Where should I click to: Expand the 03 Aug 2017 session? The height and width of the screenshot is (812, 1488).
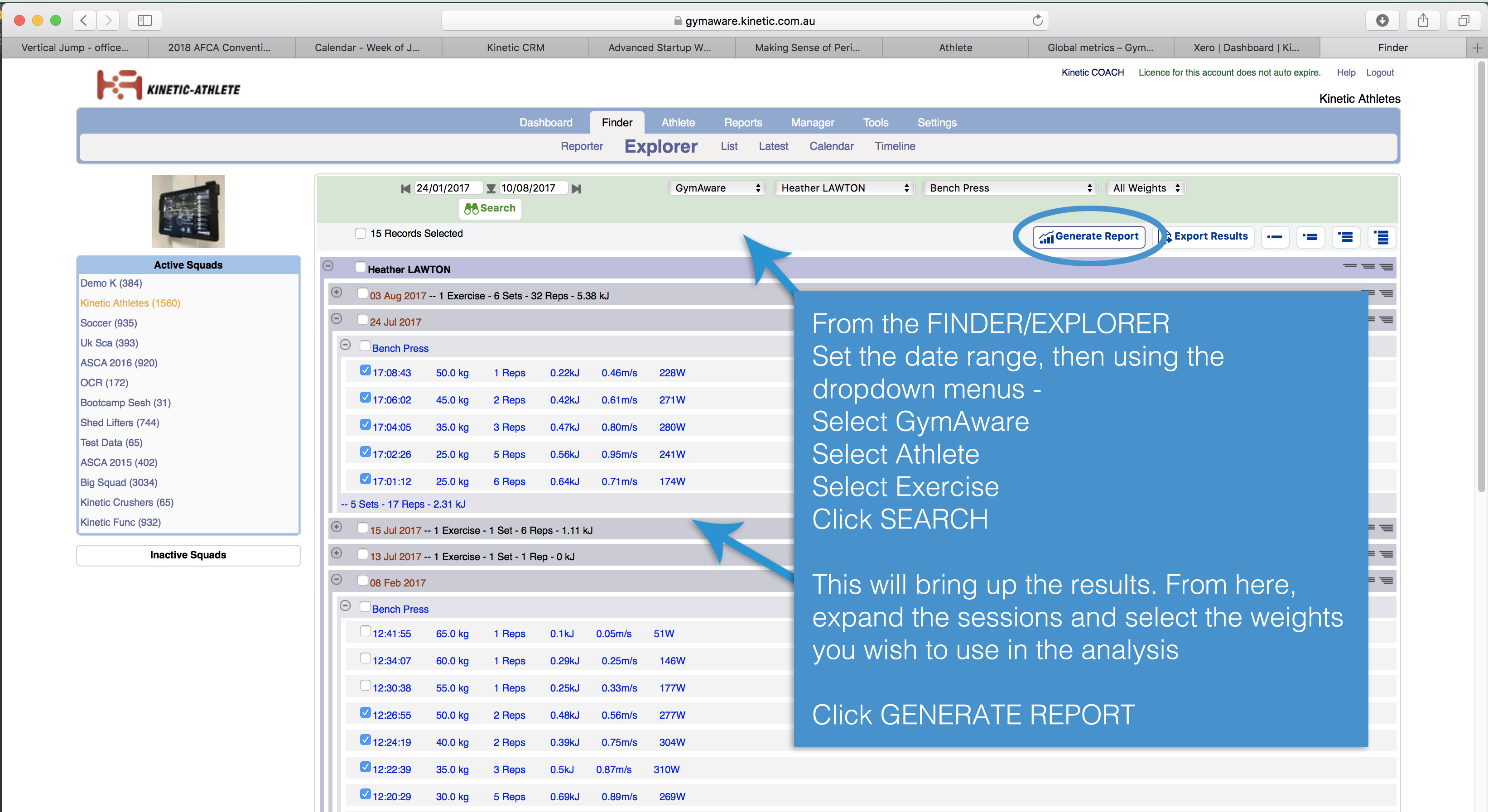pos(337,293)
